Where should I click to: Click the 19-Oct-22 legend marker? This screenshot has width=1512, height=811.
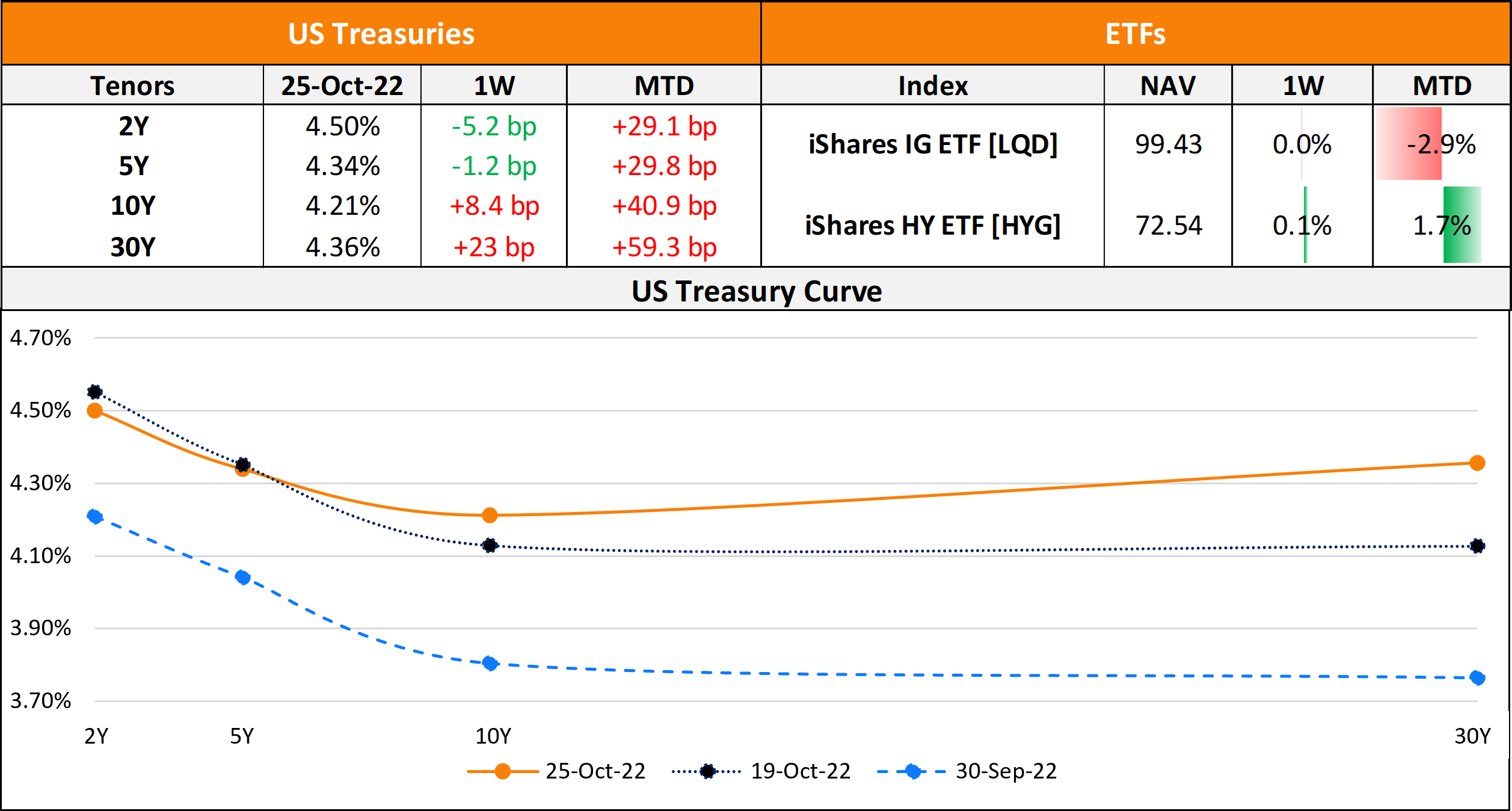708,771
